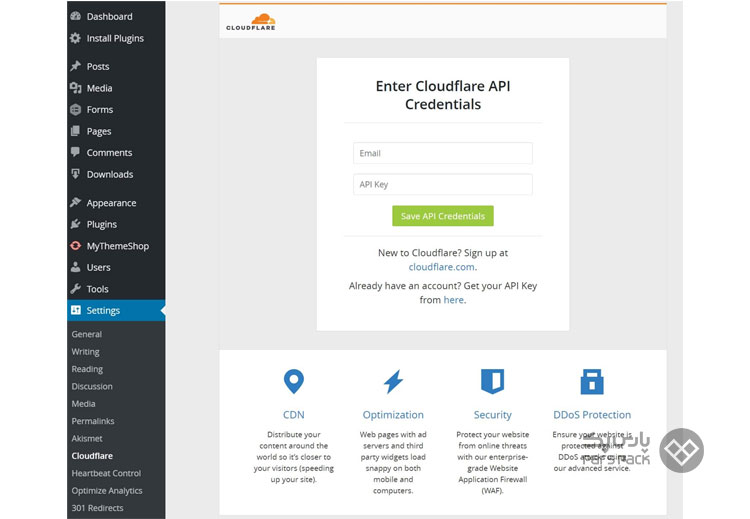Click the Comments bubble icon

(x=75, y=152)
